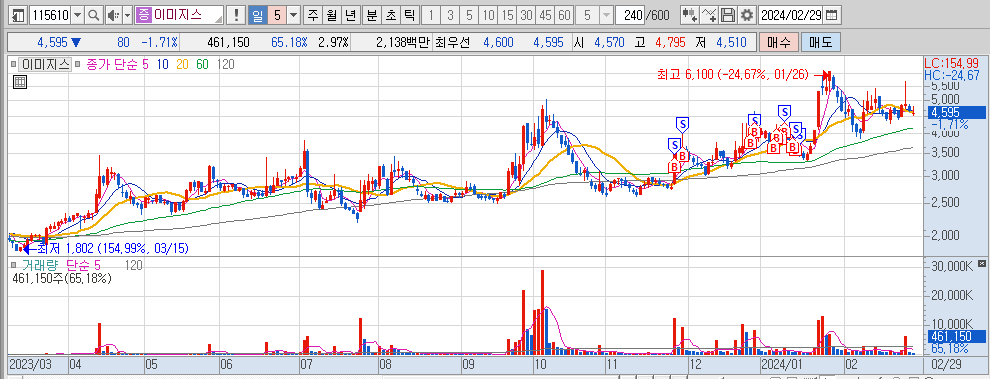Select the 15 interval button

506,15
